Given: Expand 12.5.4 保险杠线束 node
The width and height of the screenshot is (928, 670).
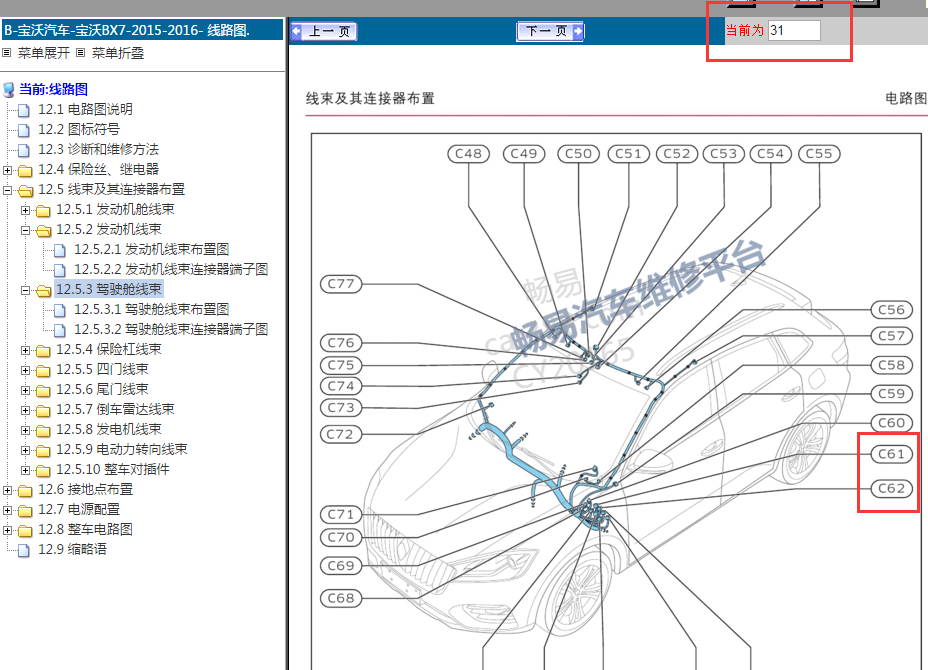Looking at the screenshot, I should (25, 350).
